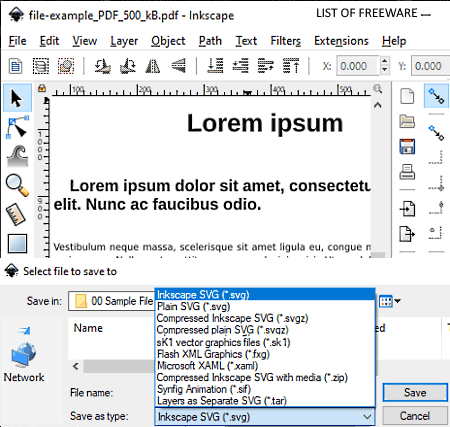The height and width of the screenshot is (427, 450).
Task: Open the Path menu
Action: 210,41
